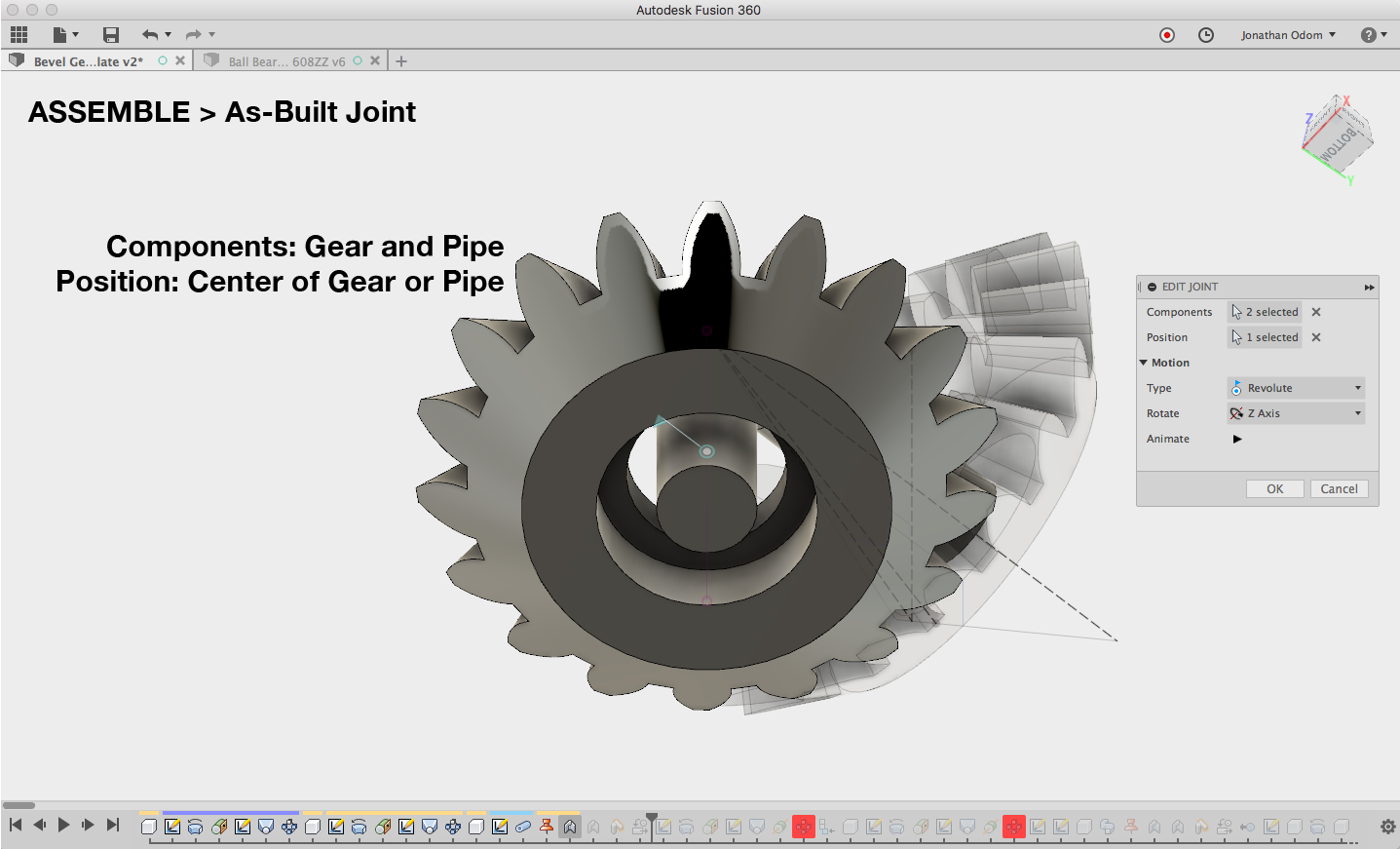
Task: Jump timeline to the end
Action: pos(113,825)
